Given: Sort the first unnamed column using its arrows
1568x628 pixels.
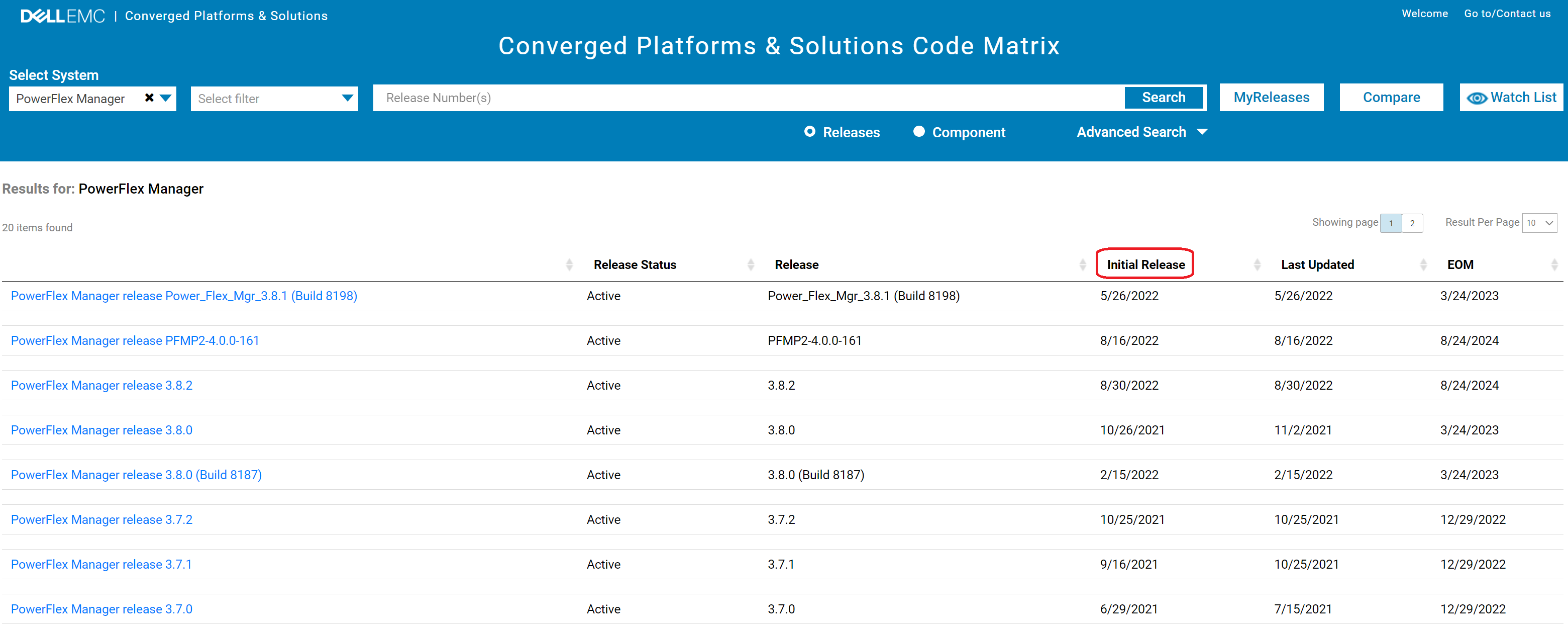Looking at the screenshot, I should tap(570, 264).
